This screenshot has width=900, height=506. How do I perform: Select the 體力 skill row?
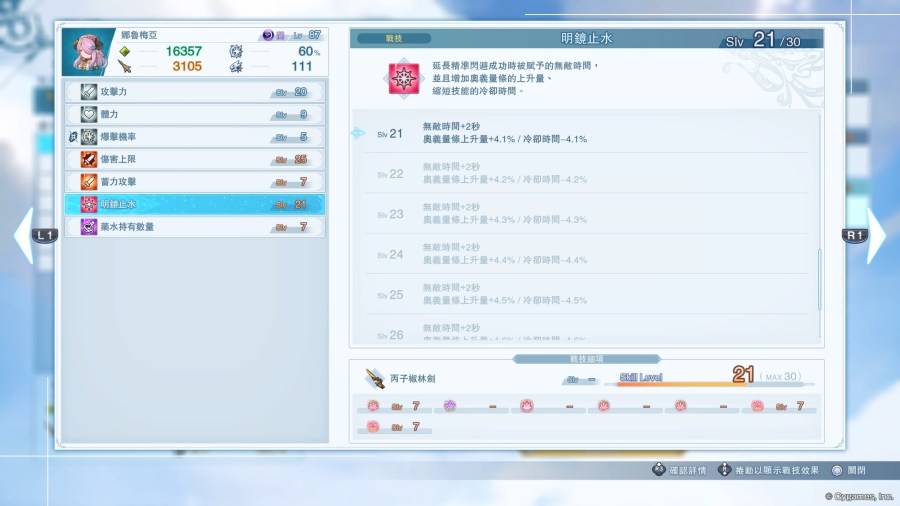coord(195,114)
